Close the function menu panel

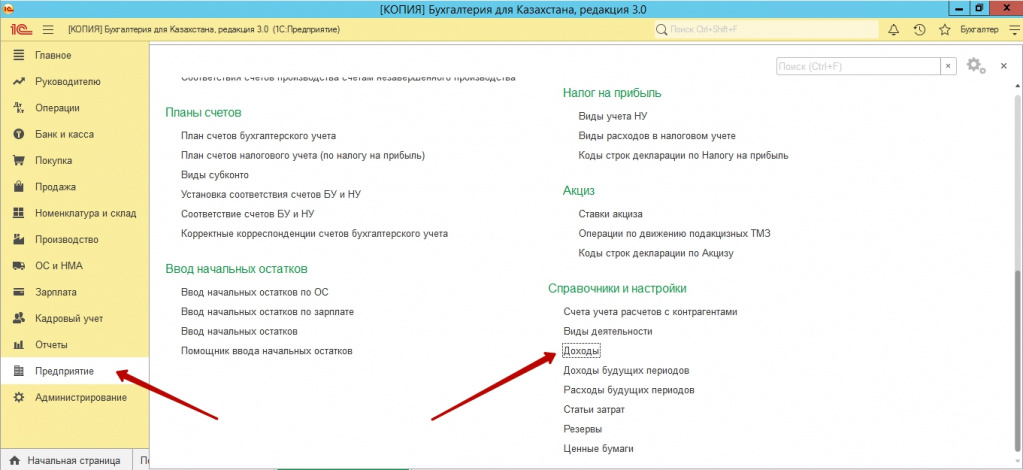coord(1004,66)
